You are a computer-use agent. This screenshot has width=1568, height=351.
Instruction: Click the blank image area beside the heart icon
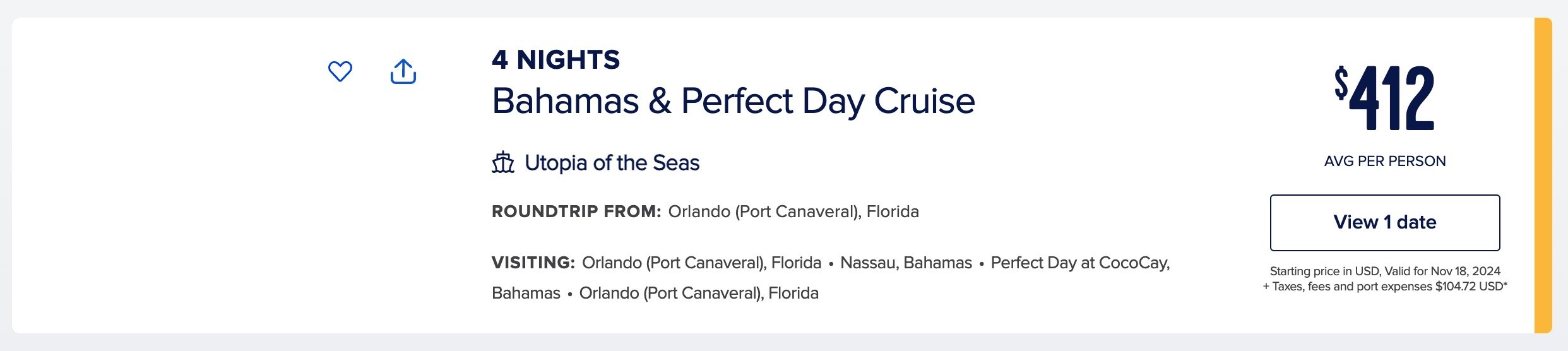[x=164, y=175]
